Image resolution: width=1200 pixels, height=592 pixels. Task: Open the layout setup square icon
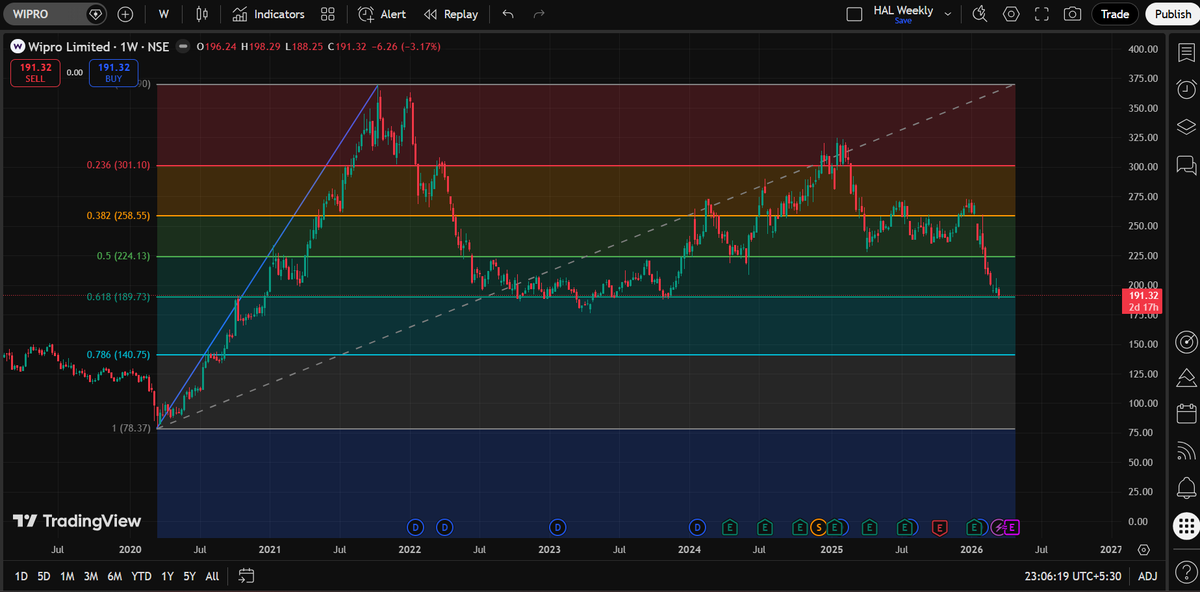click(x=853, y=14)
